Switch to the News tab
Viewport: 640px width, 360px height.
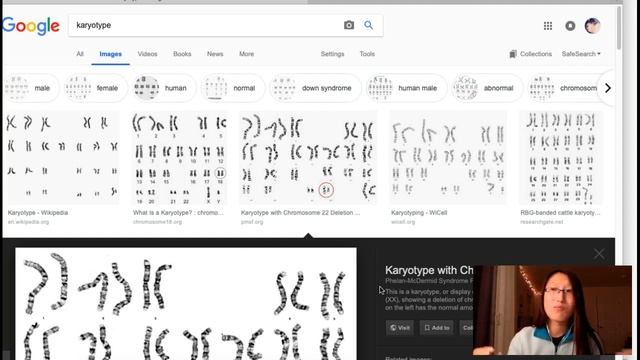(x=215, y=54)
